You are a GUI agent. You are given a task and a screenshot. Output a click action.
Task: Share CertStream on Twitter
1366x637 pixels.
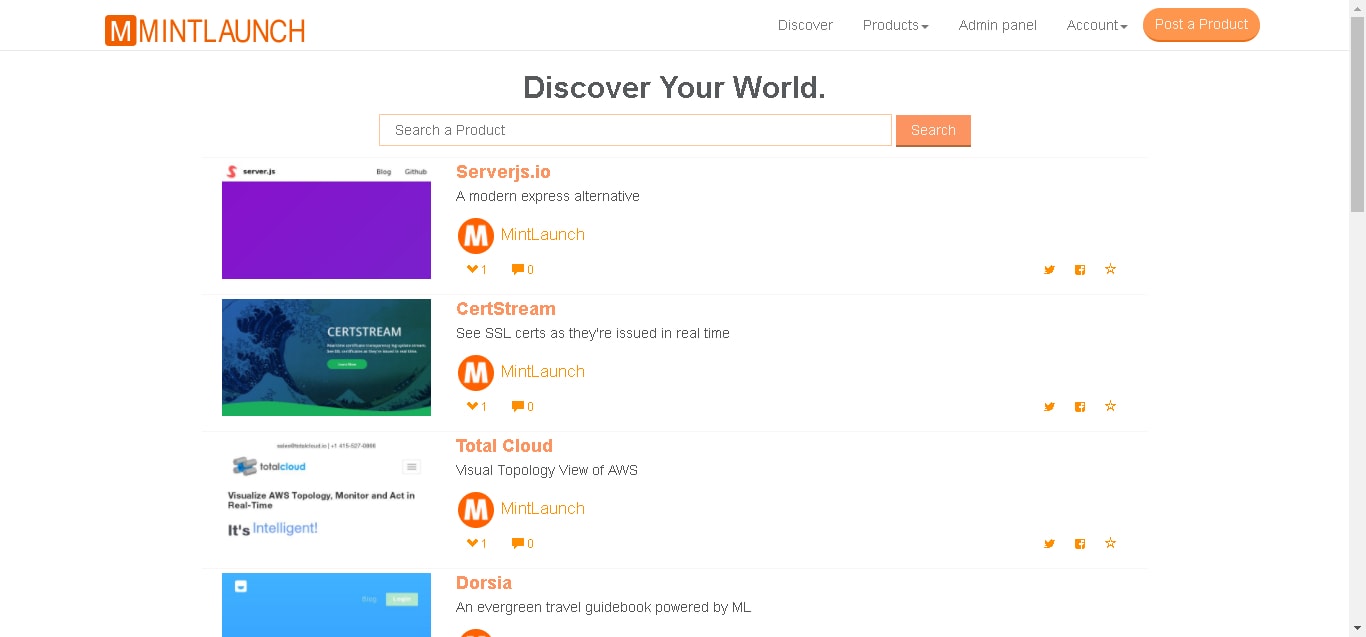click(x=1049, y=406)
